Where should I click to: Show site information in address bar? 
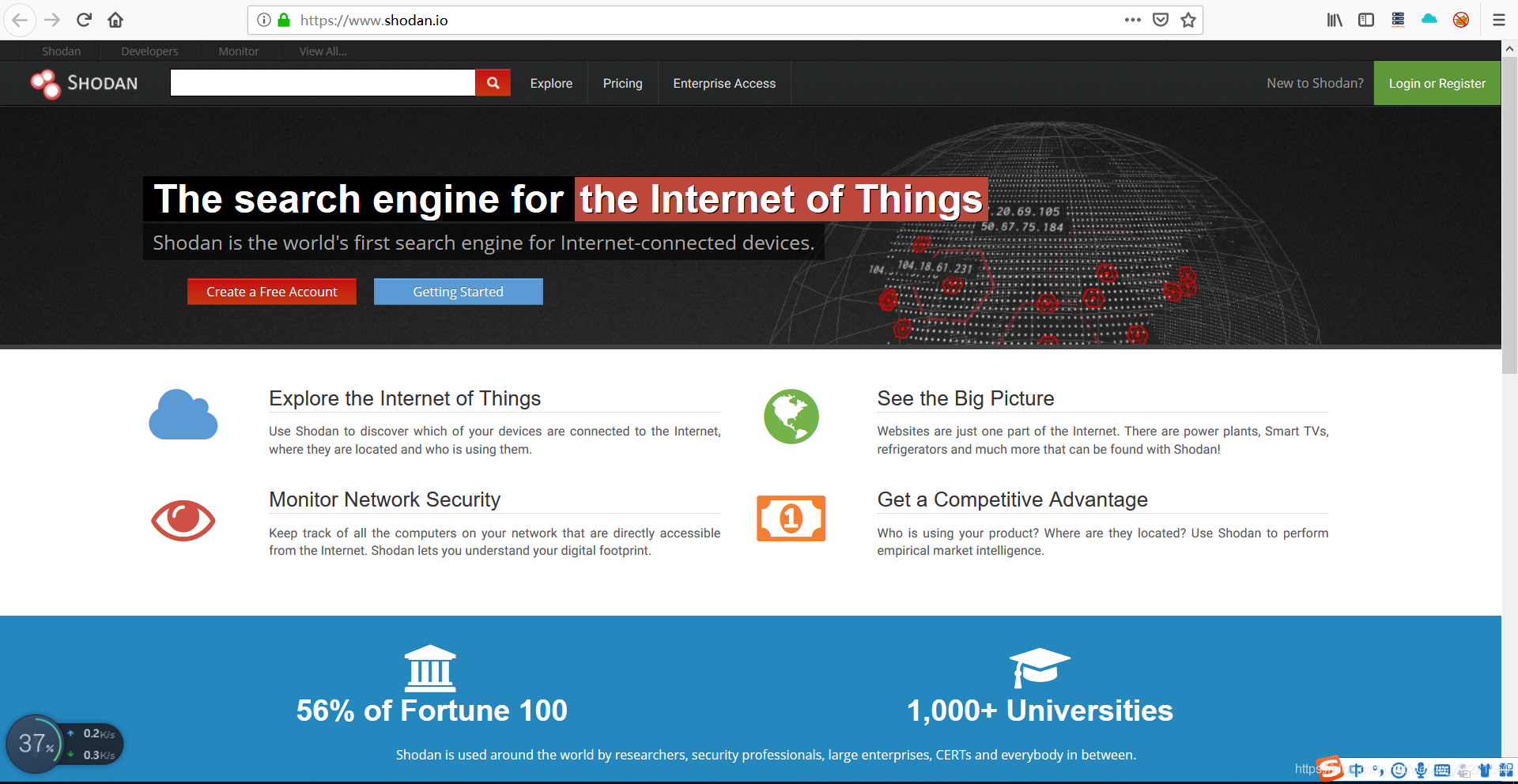[264, 20]
